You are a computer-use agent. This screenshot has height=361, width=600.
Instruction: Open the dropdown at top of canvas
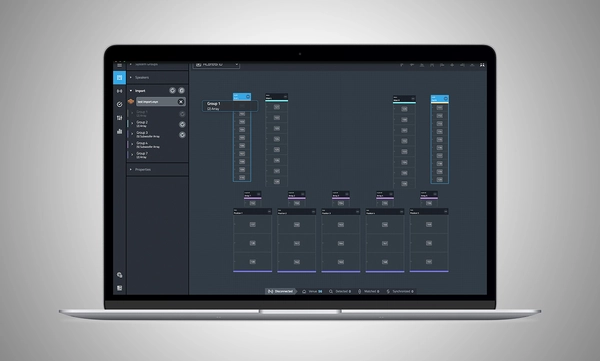(x=216, y=65)
